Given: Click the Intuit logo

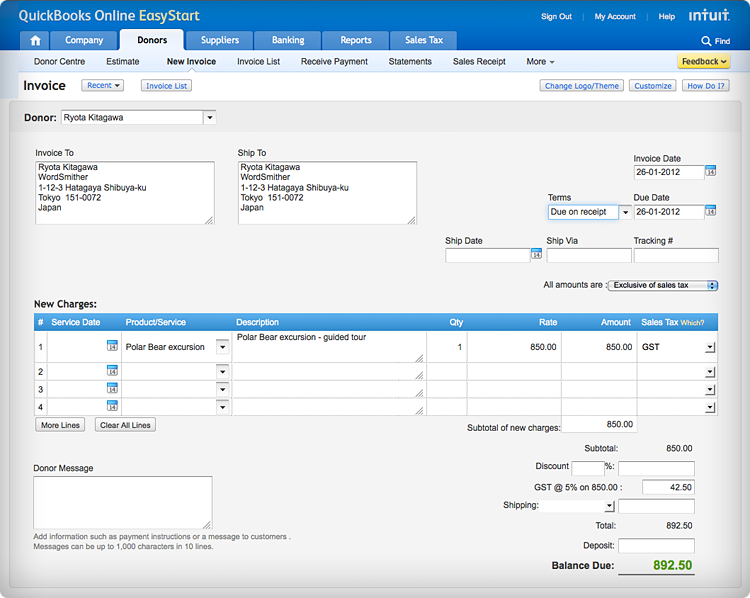Looking at the screenshot, I should [709, 16].
